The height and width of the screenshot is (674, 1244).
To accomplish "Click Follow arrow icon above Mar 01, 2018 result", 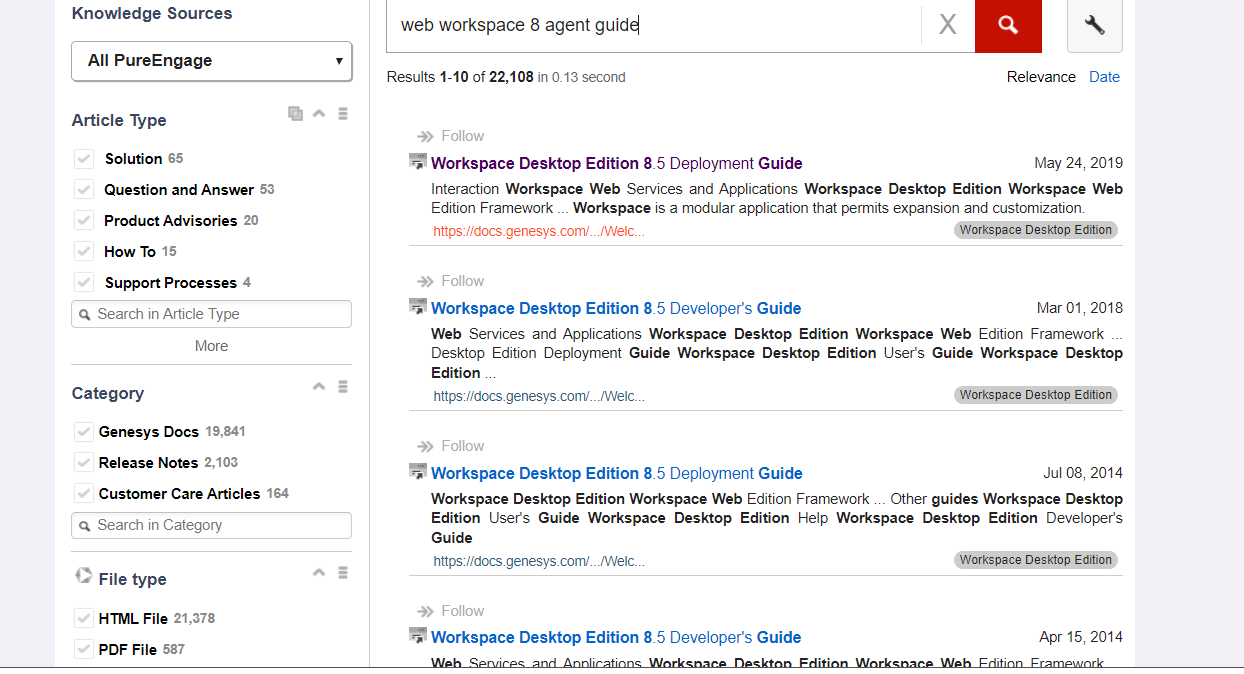I will point(425,281).
